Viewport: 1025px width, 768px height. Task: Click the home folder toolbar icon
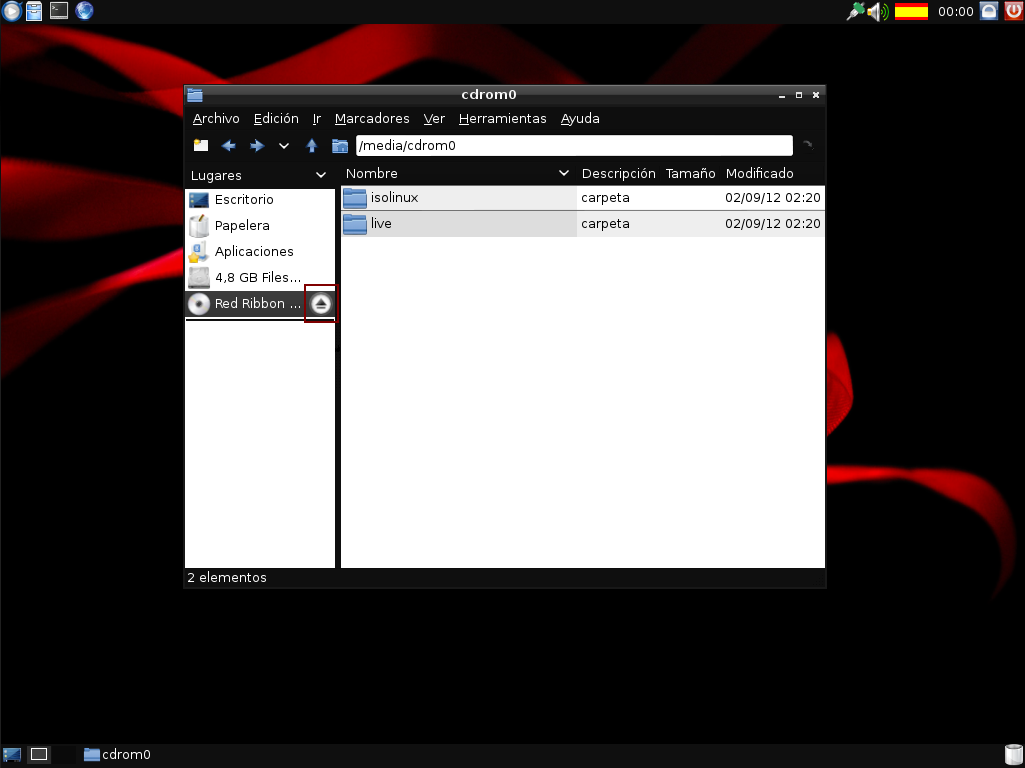(x=340, y=146)
